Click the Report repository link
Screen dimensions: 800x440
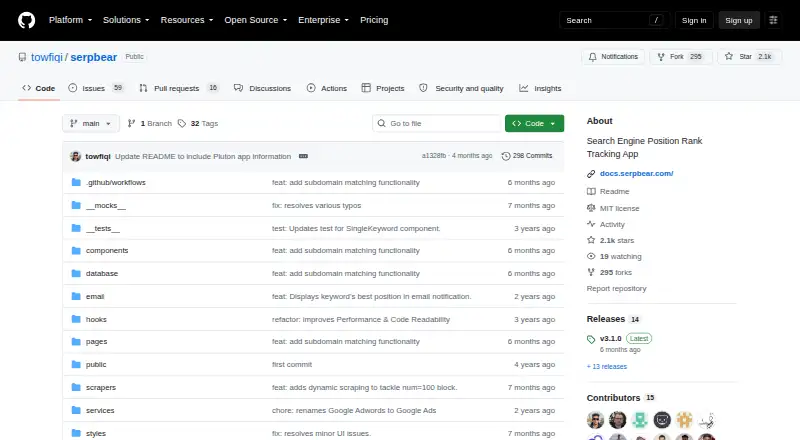[616, 288]
